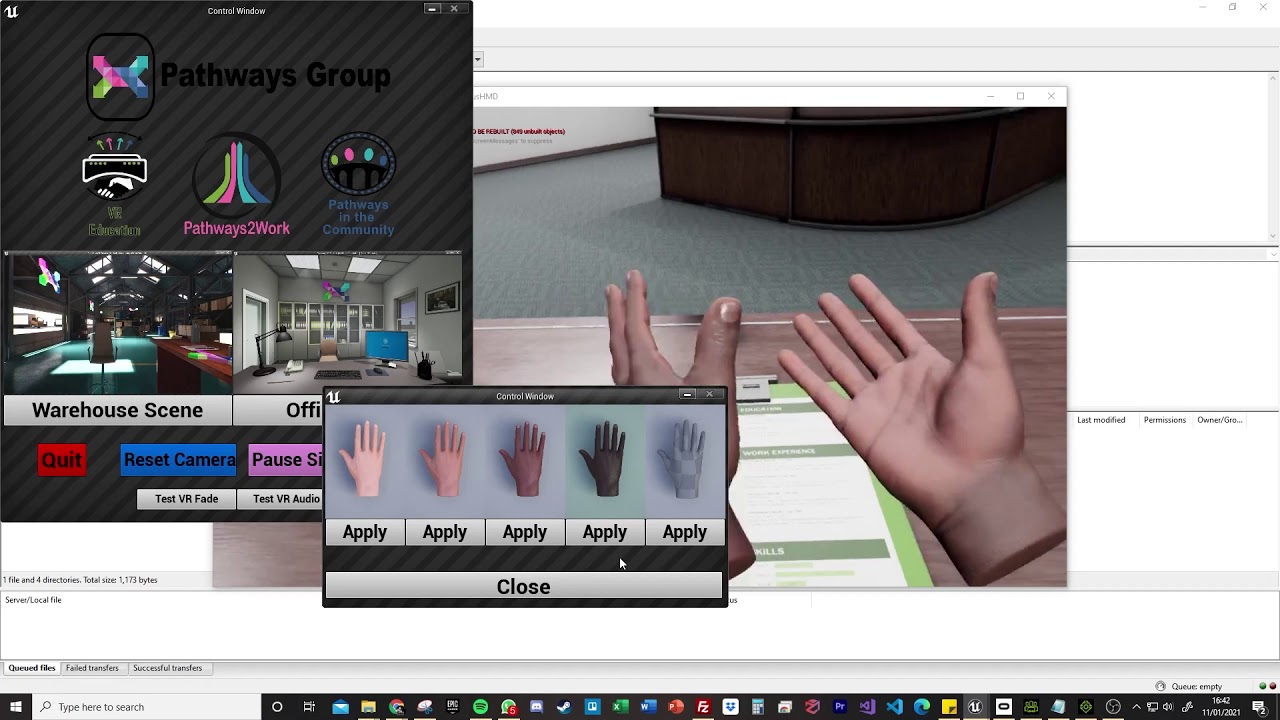Switch to the Successful transfers tab
1280x720 pixels.
(167, 668)
